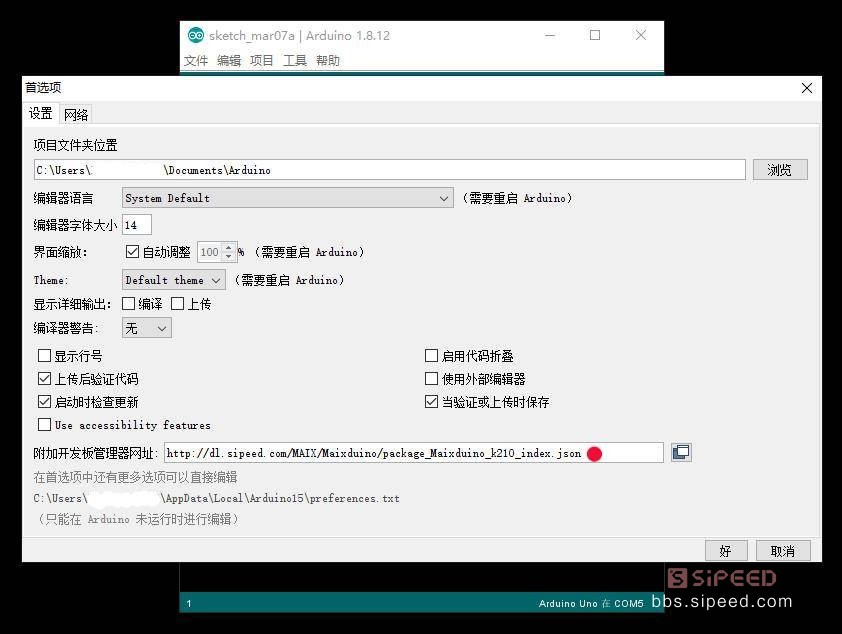
Task: Toggle 启动时检查更新 checkbox
Action: tap(45, 402)
